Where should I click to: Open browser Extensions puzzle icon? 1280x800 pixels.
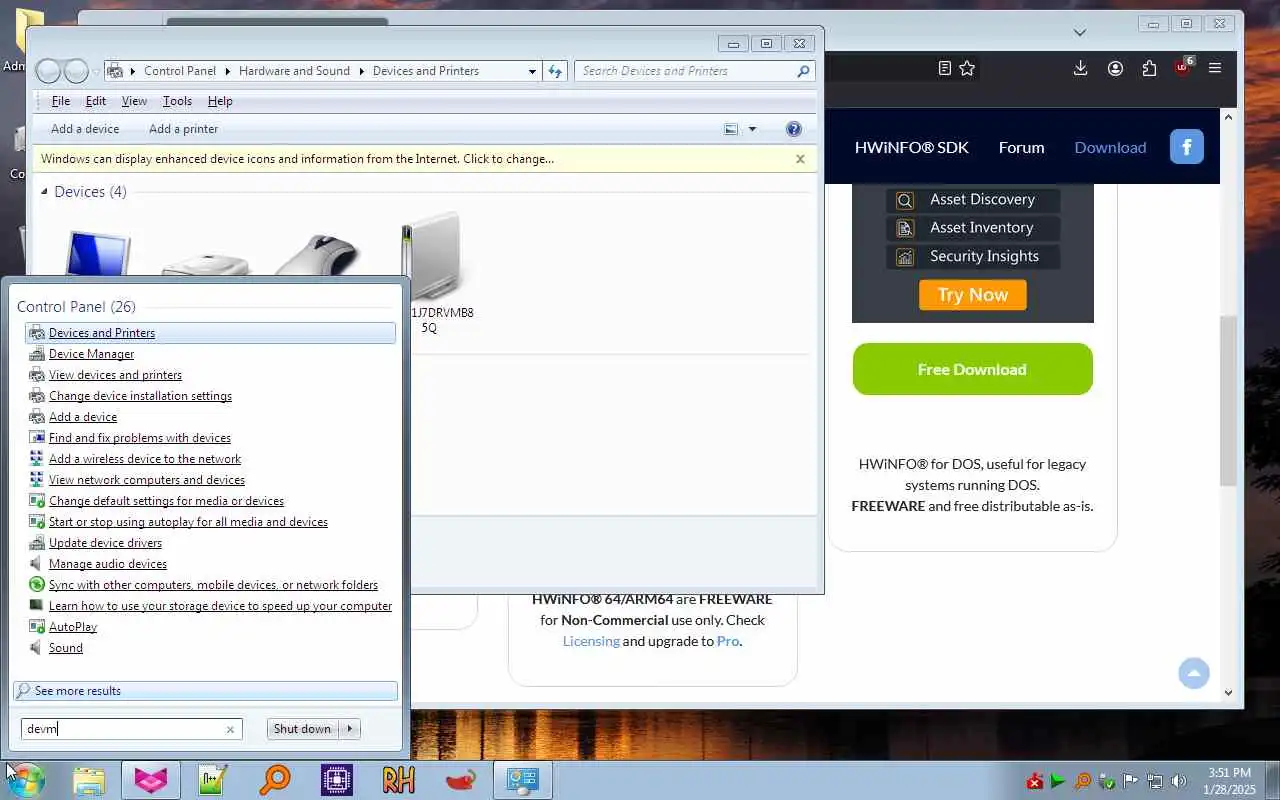click(1149, 68)
